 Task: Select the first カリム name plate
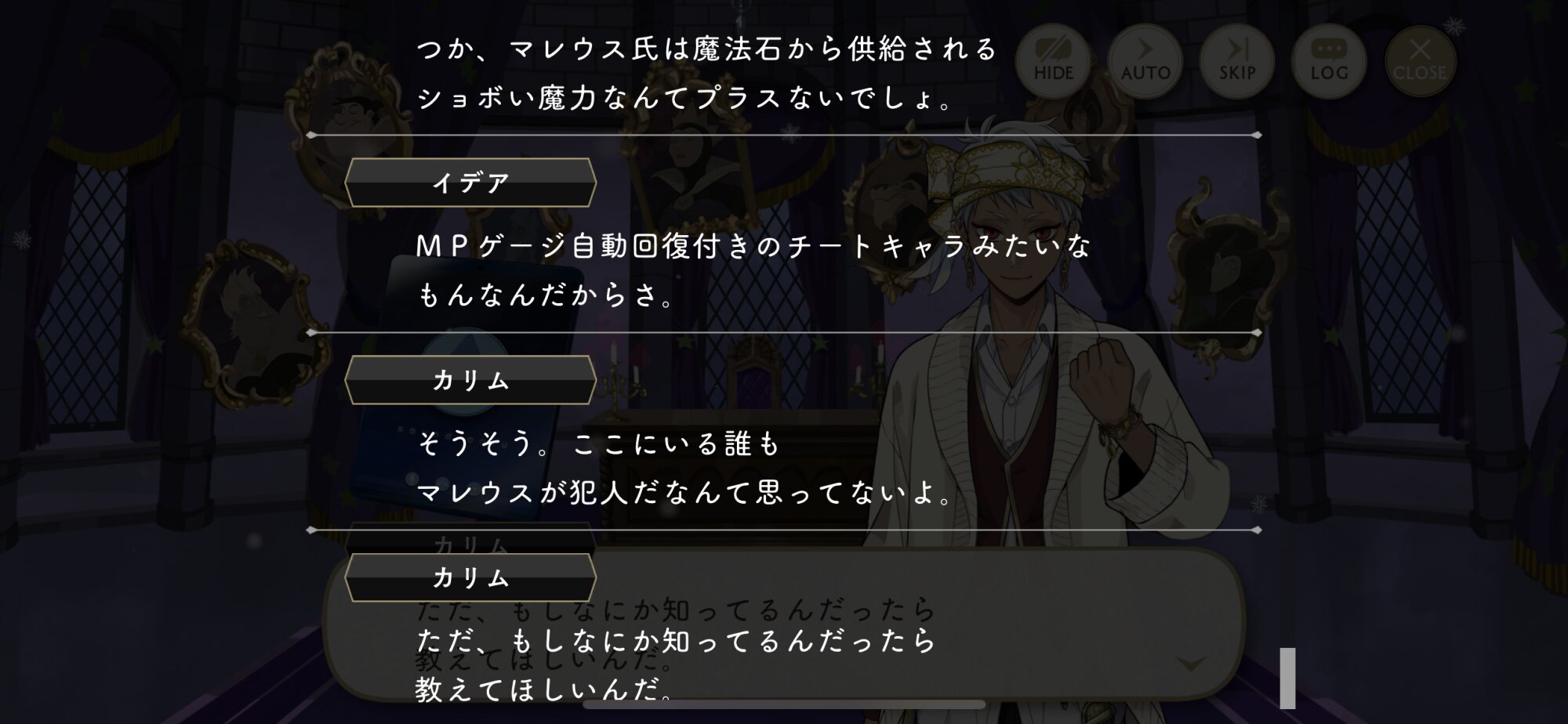(470, 380)
